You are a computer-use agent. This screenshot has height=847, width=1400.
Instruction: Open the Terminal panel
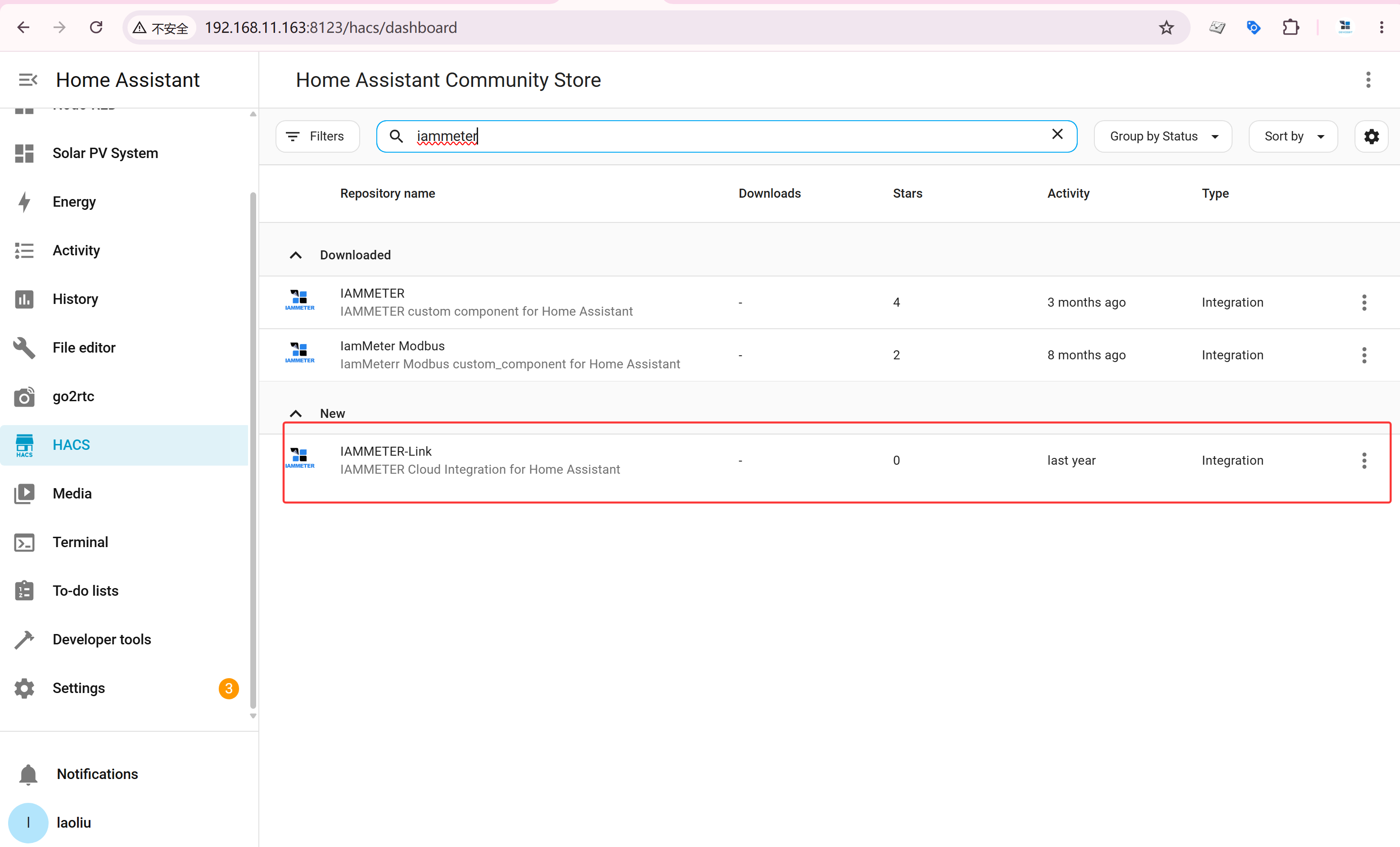[x=124, y=542]
